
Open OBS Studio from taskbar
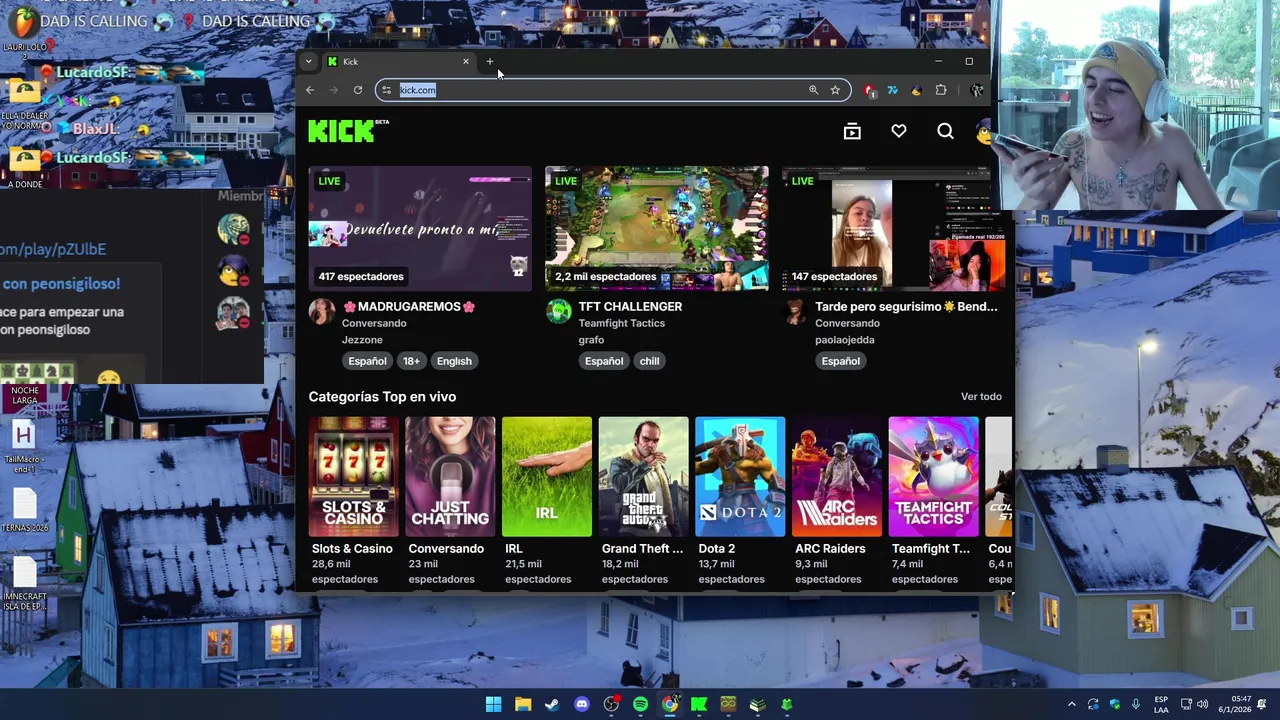pyautogui.click(x=611, y=704)
